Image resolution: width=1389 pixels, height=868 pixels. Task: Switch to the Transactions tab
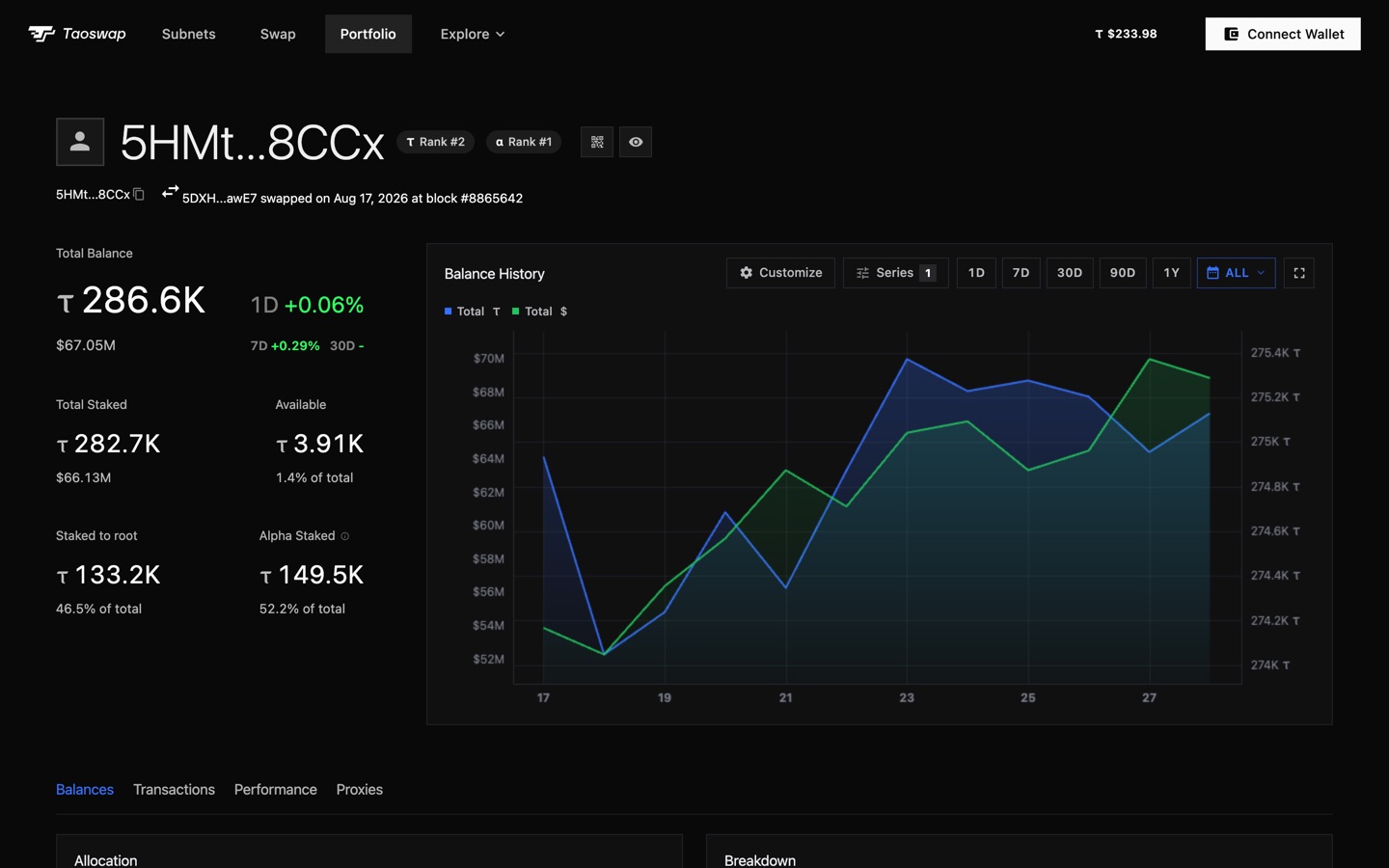pos(175,789)
